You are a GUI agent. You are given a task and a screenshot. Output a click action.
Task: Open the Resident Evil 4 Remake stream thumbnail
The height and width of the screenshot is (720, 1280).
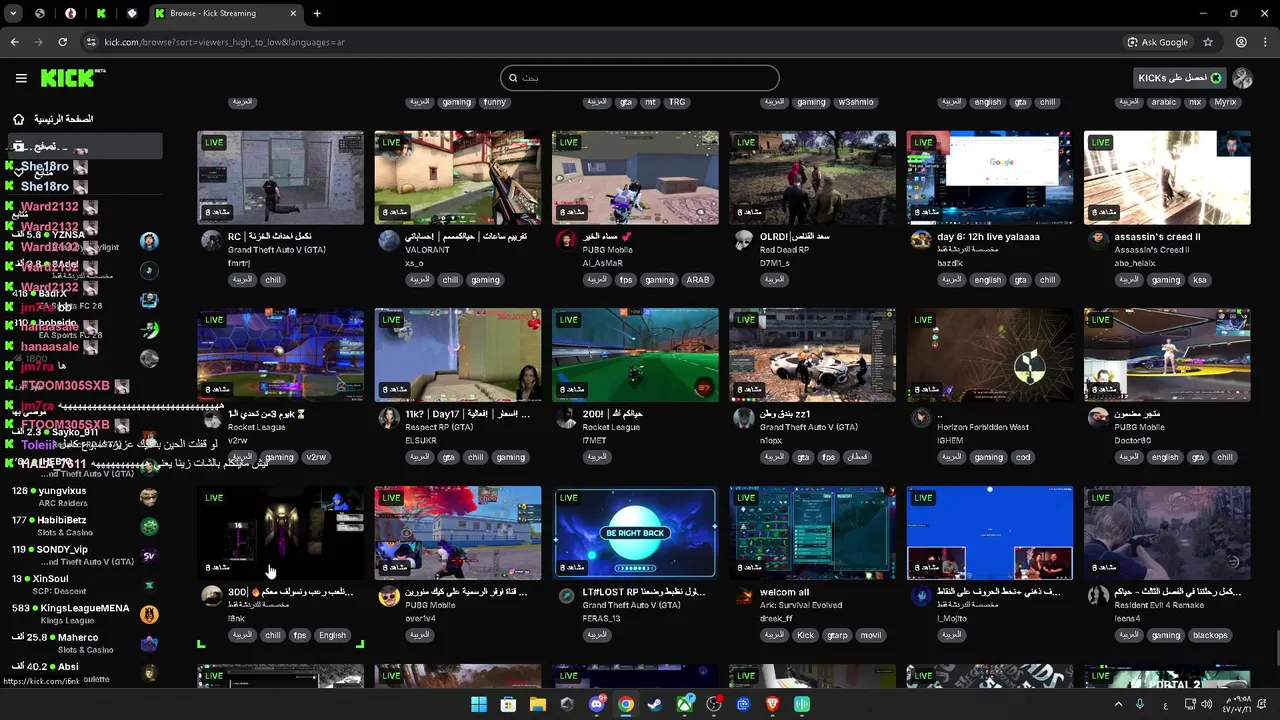[x=1167, y=533]
